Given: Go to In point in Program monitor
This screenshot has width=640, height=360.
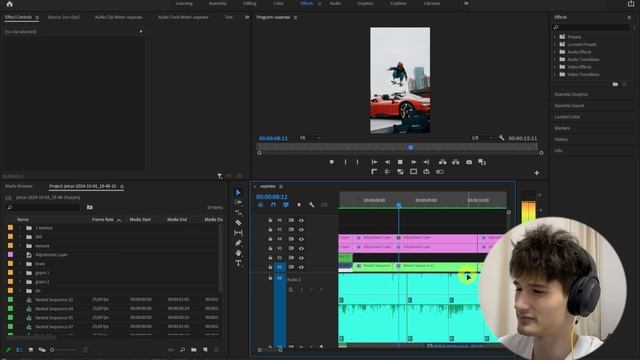Looking at the screenshot, I should click(374, 162).
